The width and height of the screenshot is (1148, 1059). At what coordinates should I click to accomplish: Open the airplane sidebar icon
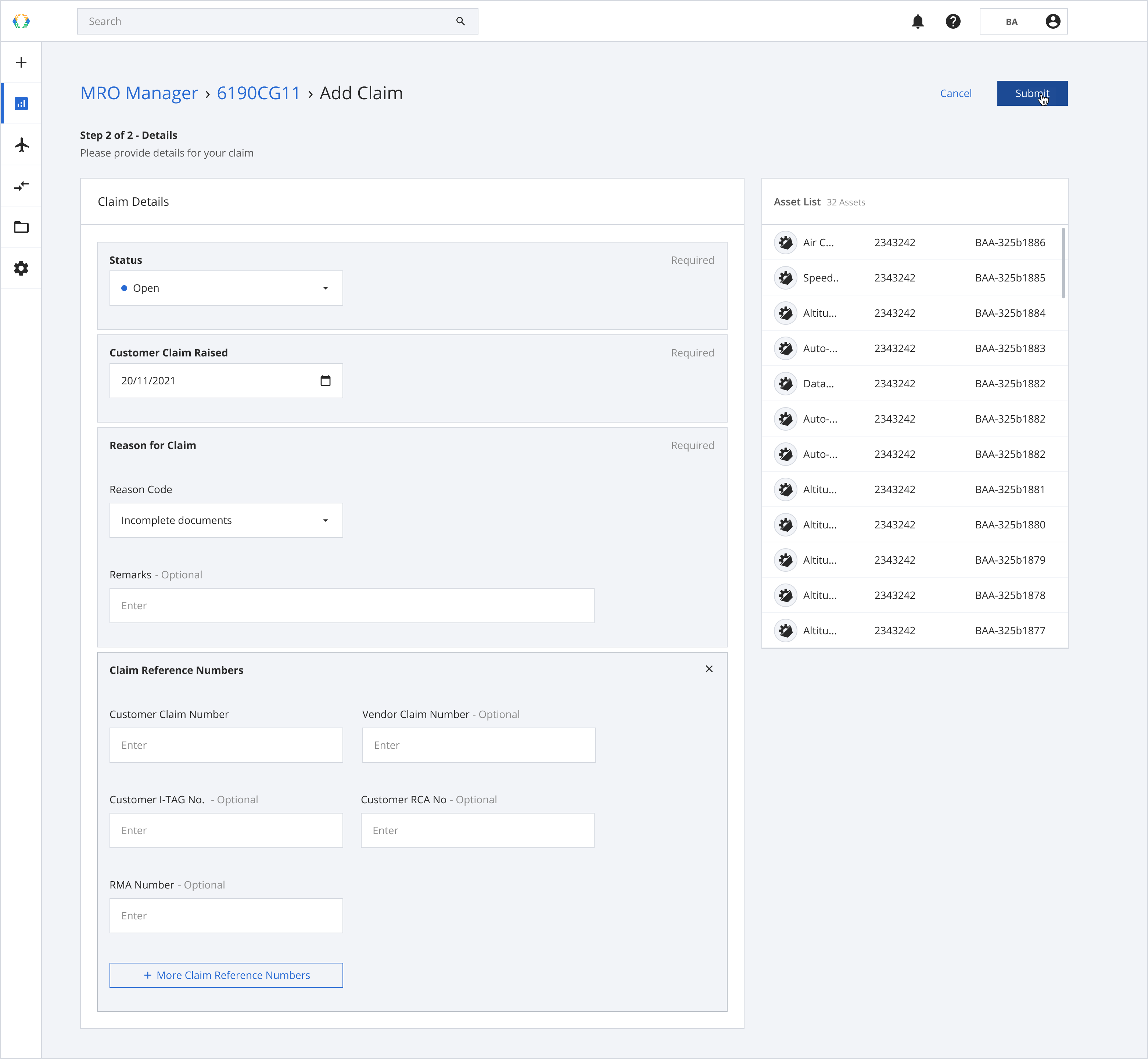coord(21,145)
